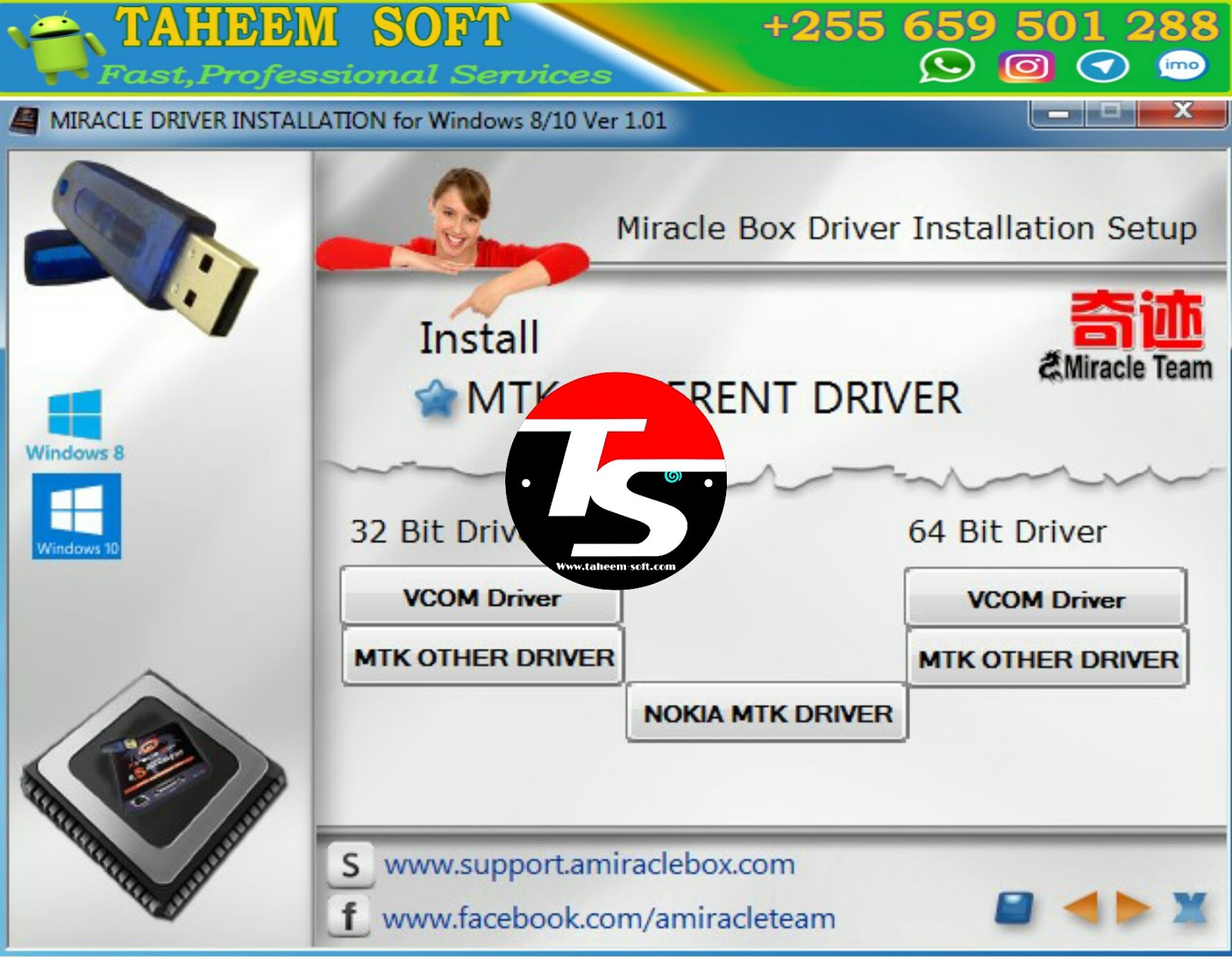
Task: Select the Windows 8 logo icon
Action: tap(75, 424)
